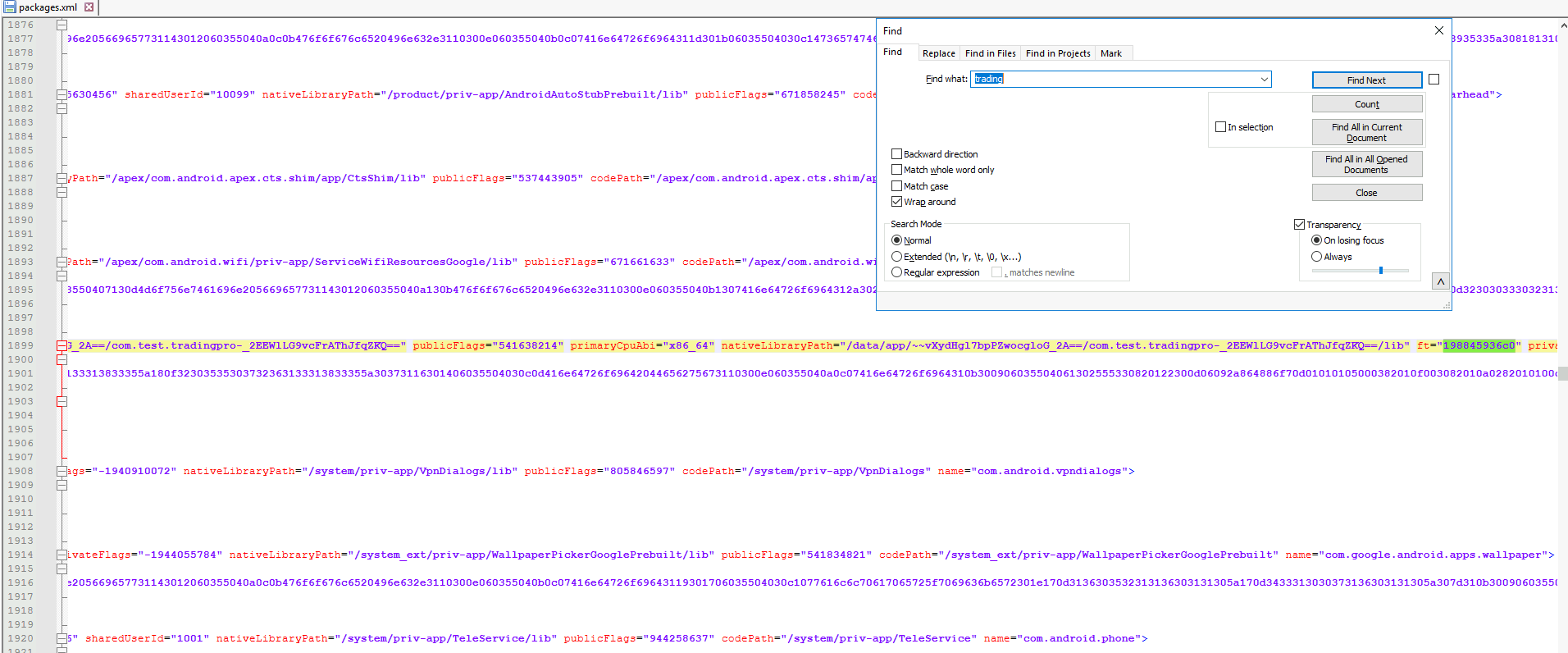
Task: Adjust the transparency slider handle
Action: coord(1381,270)
